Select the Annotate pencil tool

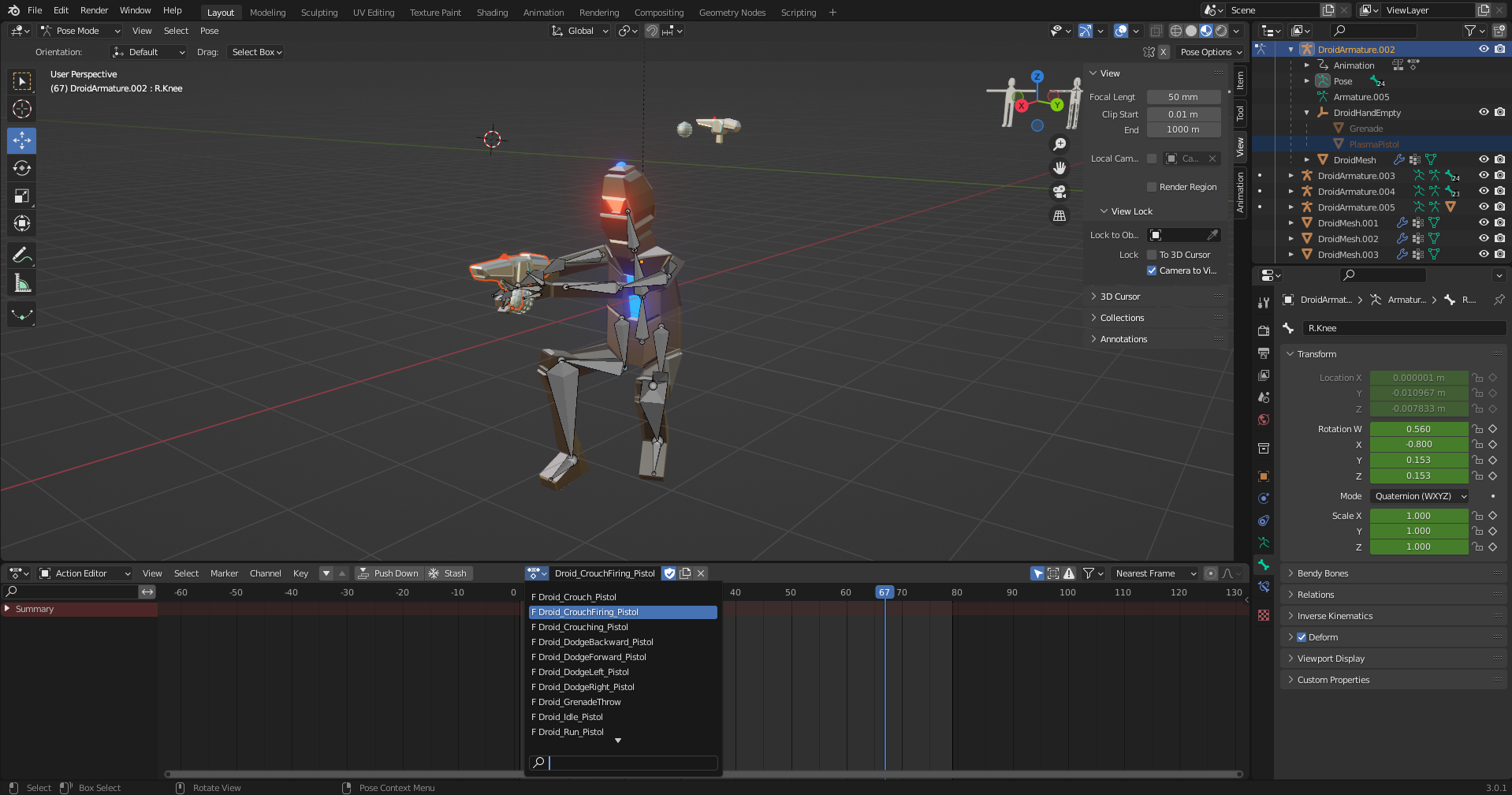pyautogui.click(x=22, y=255)
